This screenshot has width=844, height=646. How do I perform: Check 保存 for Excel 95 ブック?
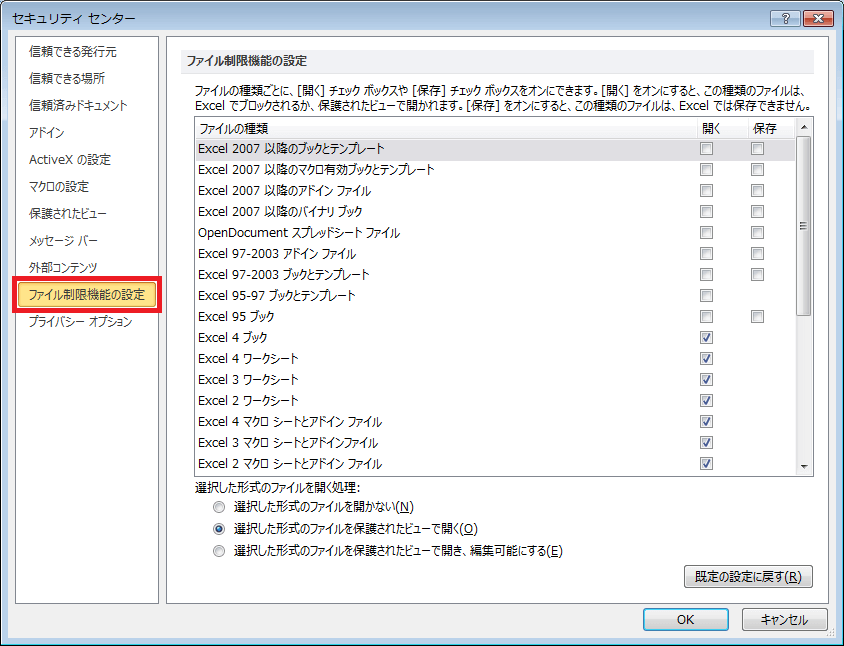coord(757,317)
